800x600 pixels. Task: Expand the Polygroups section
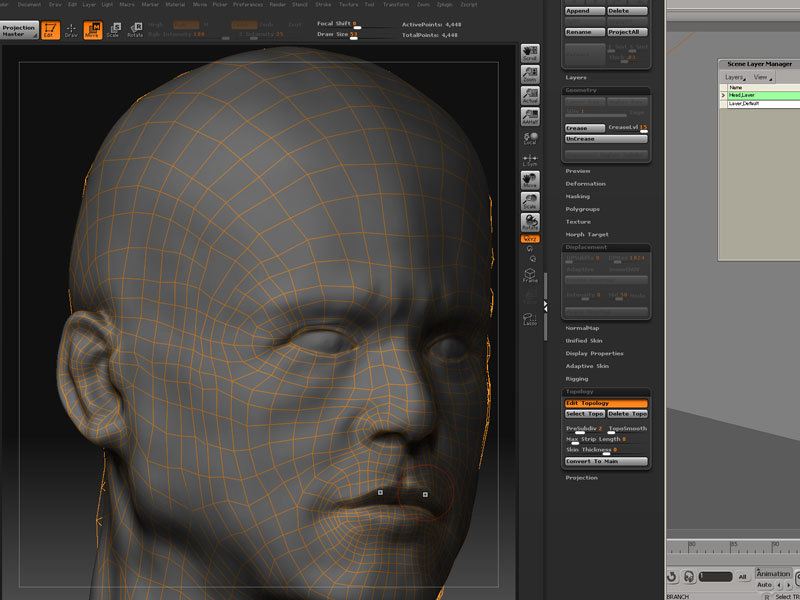click(584, 209)
